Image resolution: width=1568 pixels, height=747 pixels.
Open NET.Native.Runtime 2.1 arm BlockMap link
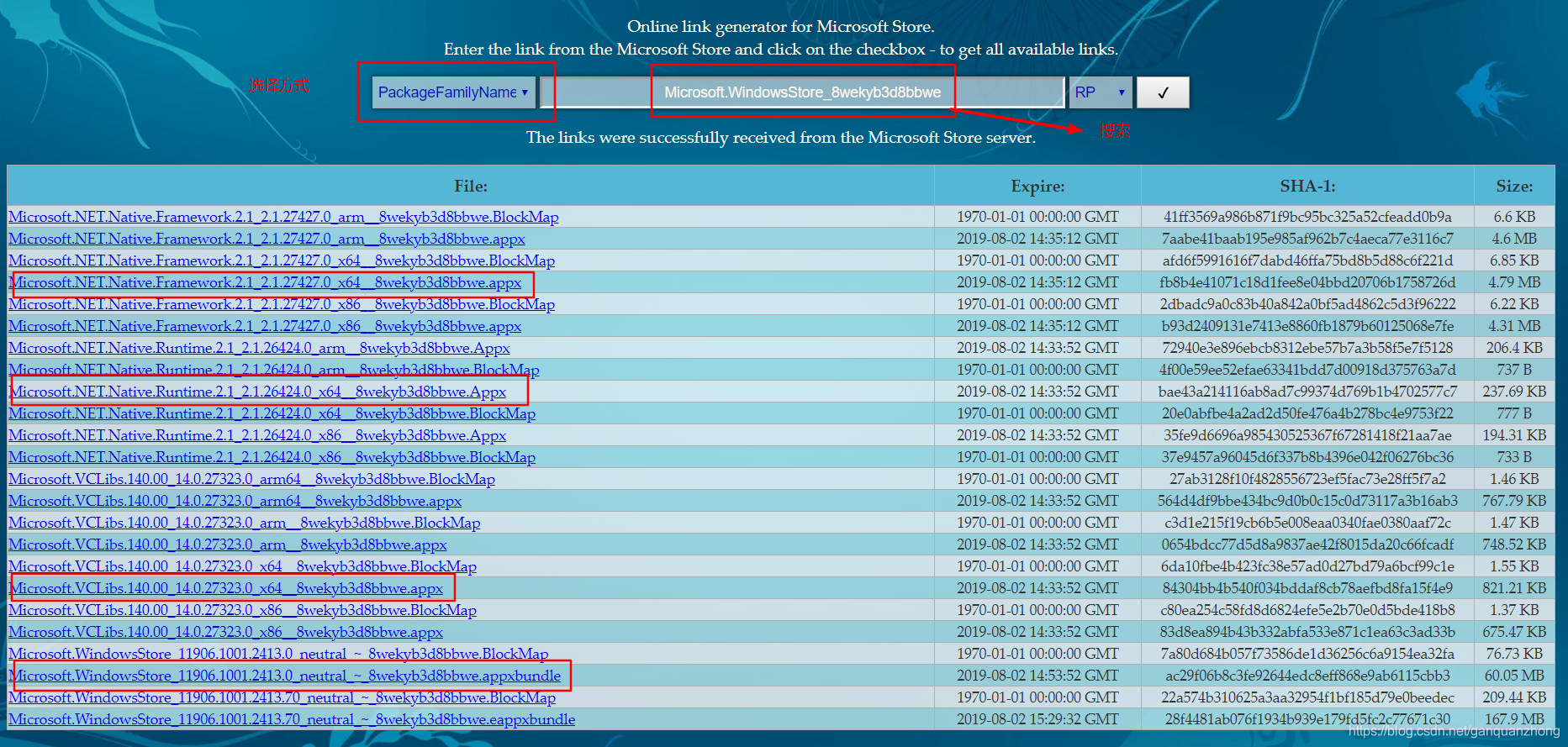(x=274, y=370)
